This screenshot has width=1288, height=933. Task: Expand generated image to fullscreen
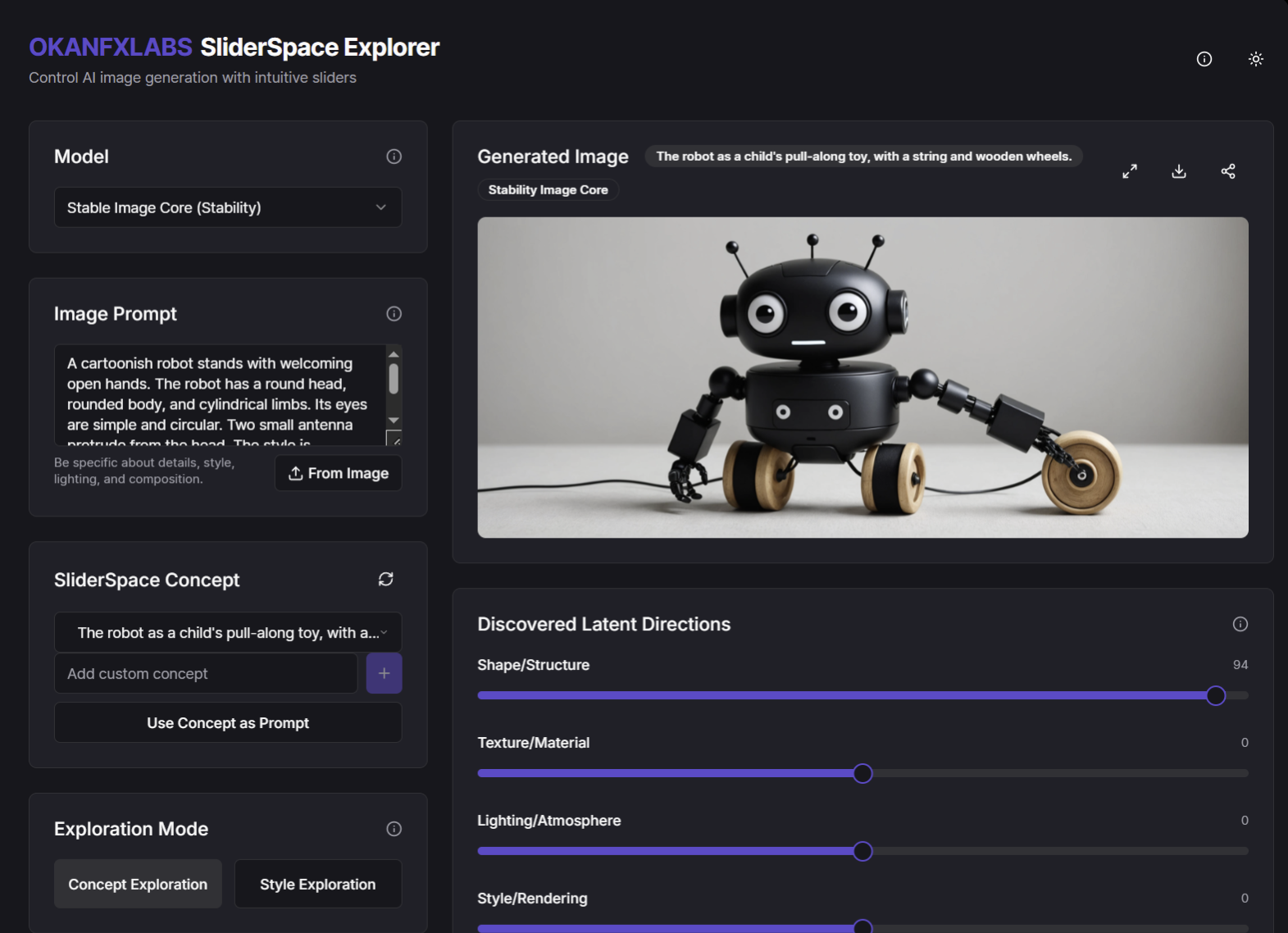pyautogui.click(x=1130, y=171)
